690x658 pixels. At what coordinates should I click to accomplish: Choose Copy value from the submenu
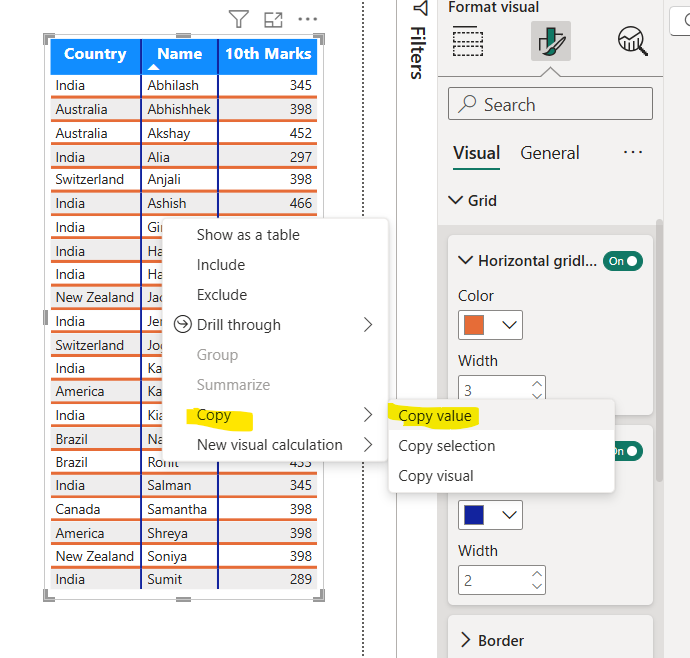tap(434, 416)
